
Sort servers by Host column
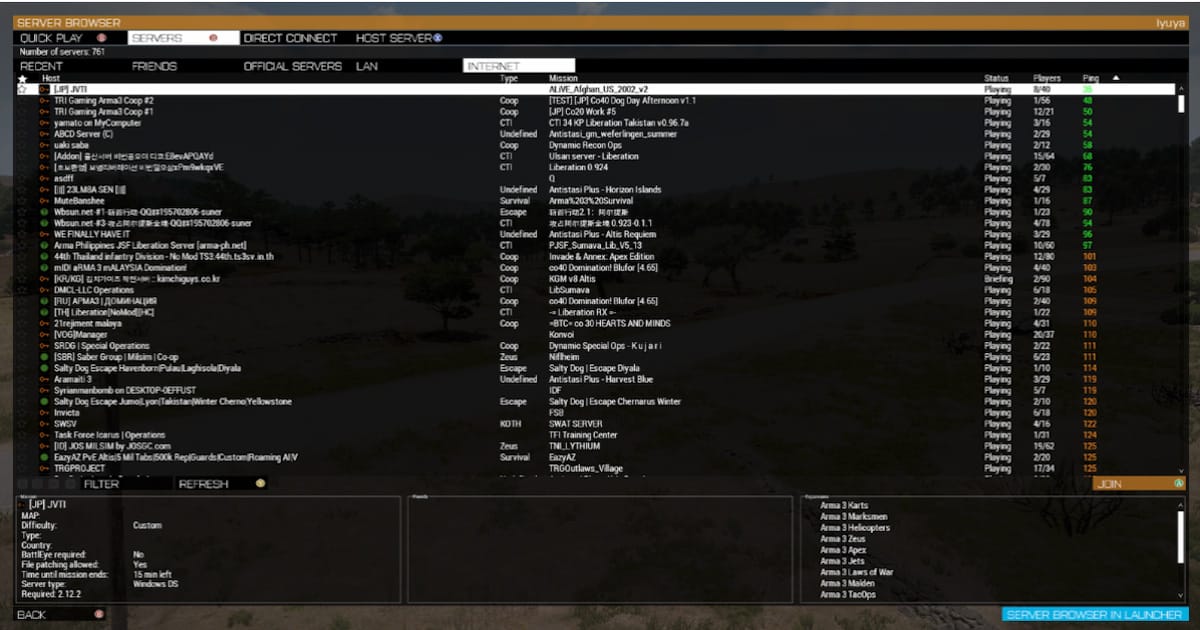coord(51,78)
